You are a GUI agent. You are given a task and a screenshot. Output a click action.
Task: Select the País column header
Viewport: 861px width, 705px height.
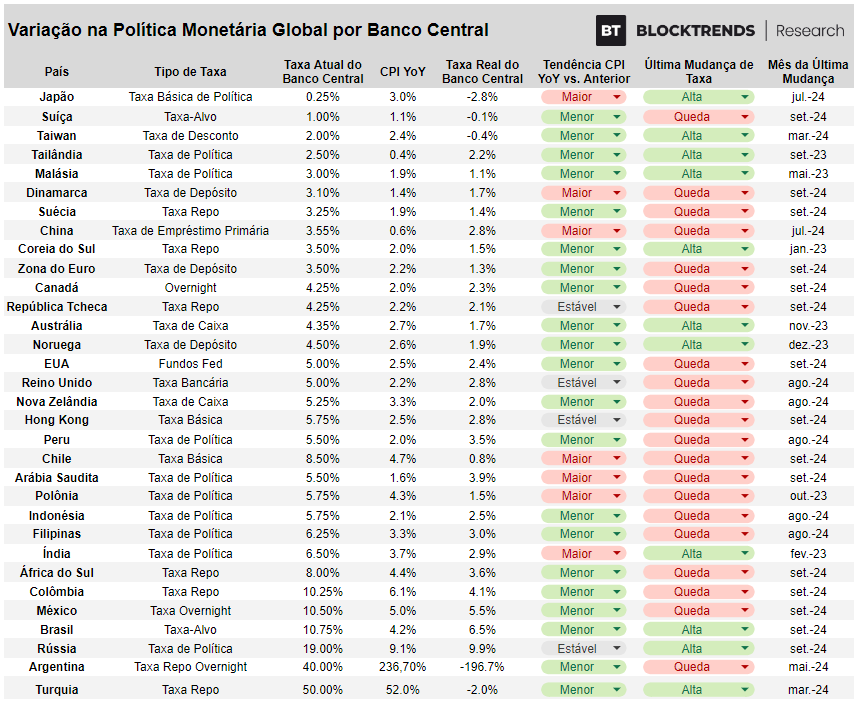pos(57,72)
